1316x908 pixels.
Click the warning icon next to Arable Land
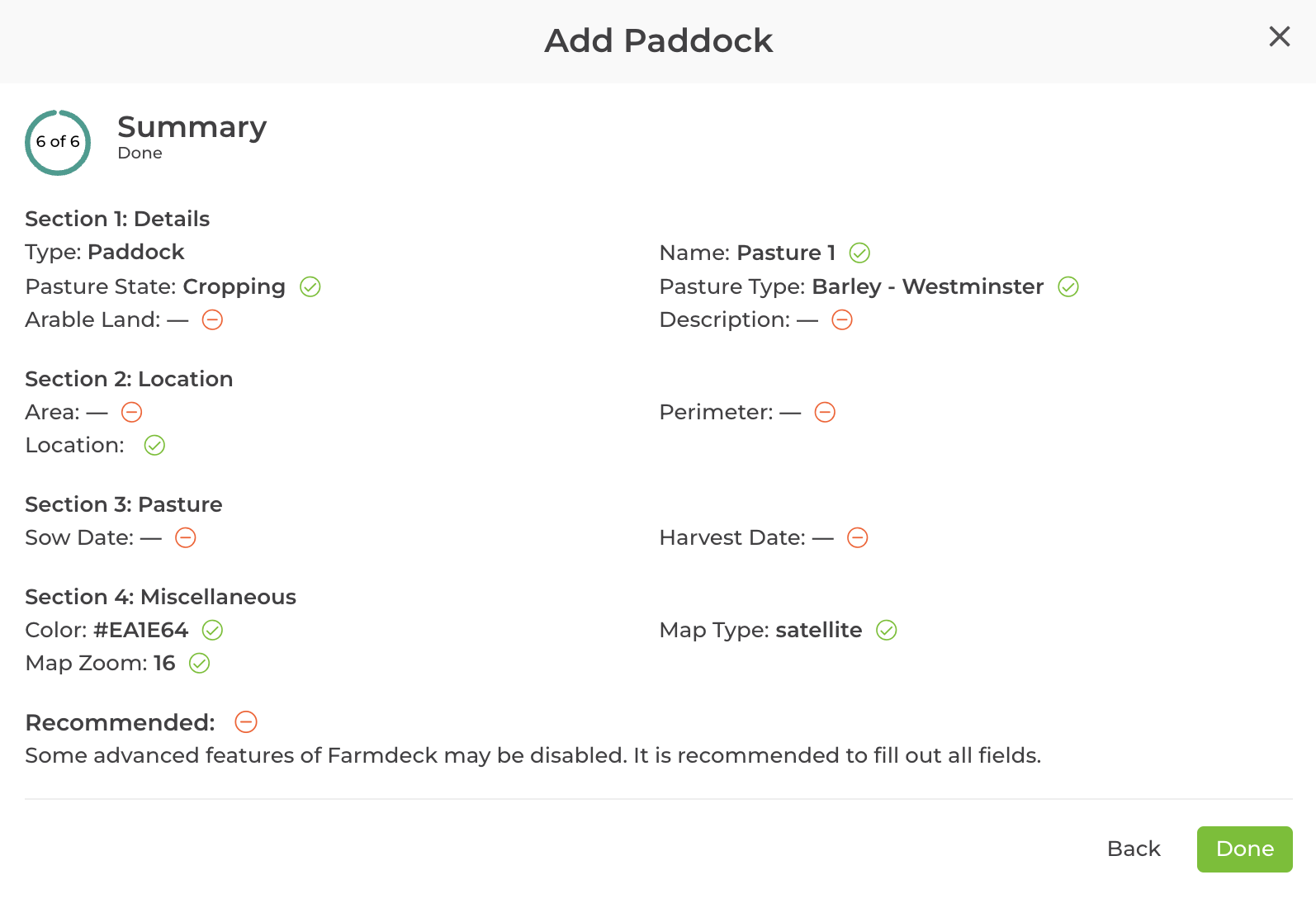212,320
